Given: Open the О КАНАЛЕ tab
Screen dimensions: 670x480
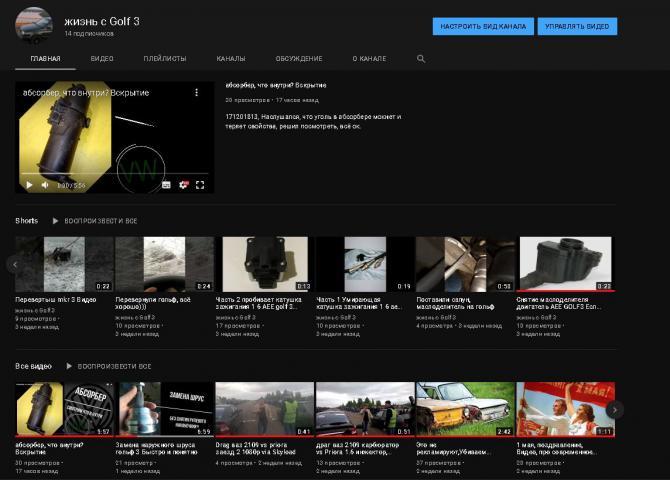Looking at the screenshot, I should click(369, 59).
